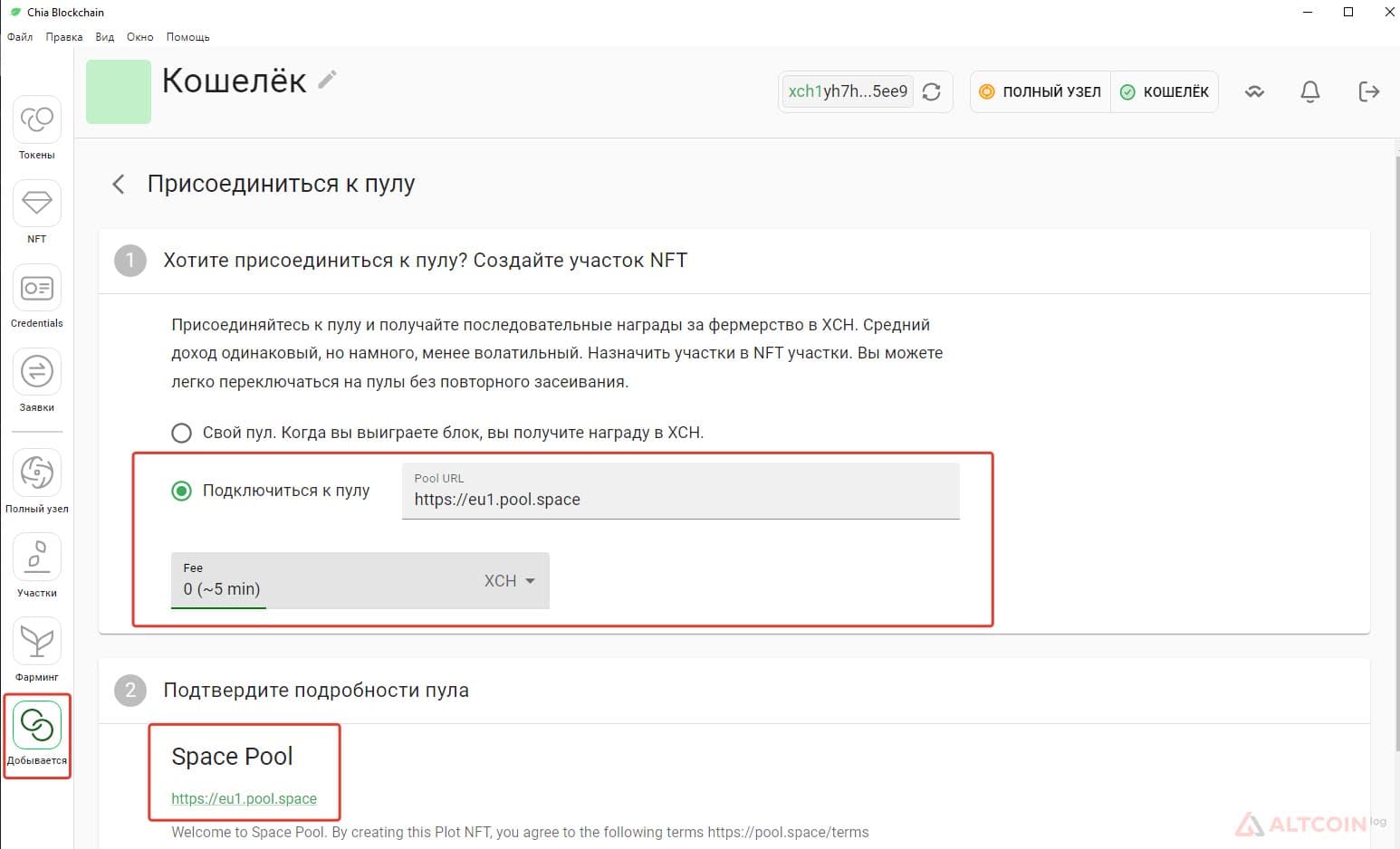1400x849 pixels.
Task: Click the green wallet avatar square
Action: point(119,91)
